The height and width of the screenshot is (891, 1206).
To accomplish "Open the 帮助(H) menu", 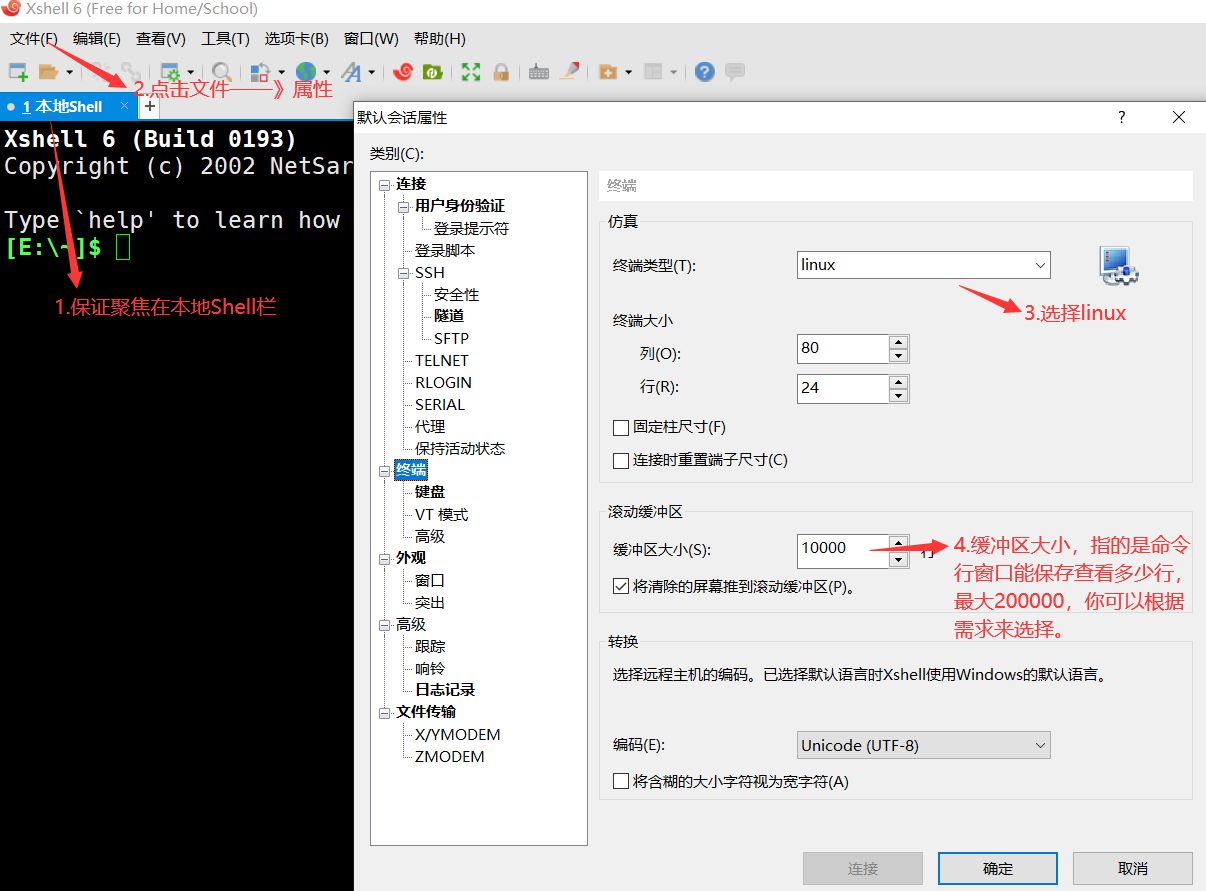I will tap(439, 39).
